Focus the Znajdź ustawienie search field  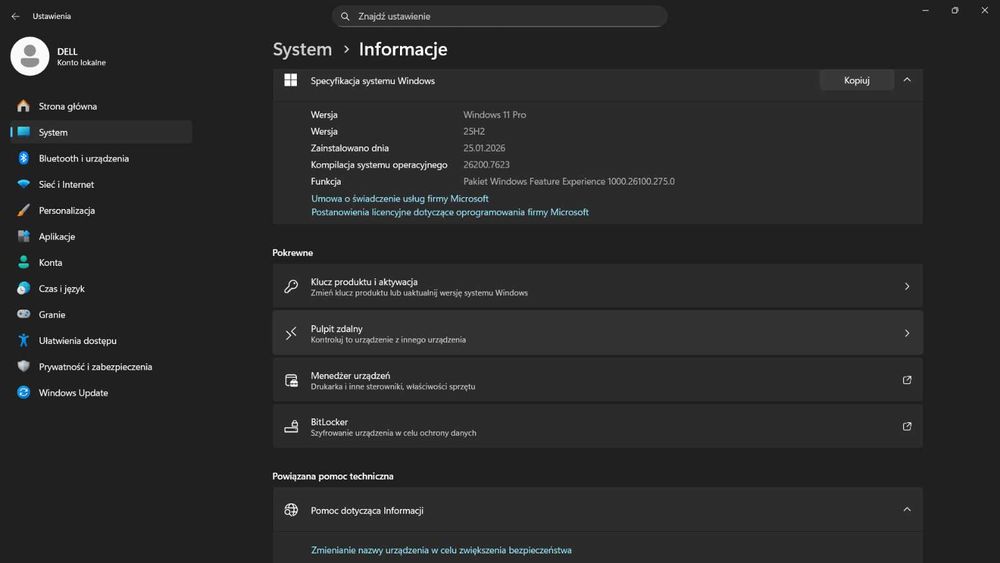click(x=499, y=17)
